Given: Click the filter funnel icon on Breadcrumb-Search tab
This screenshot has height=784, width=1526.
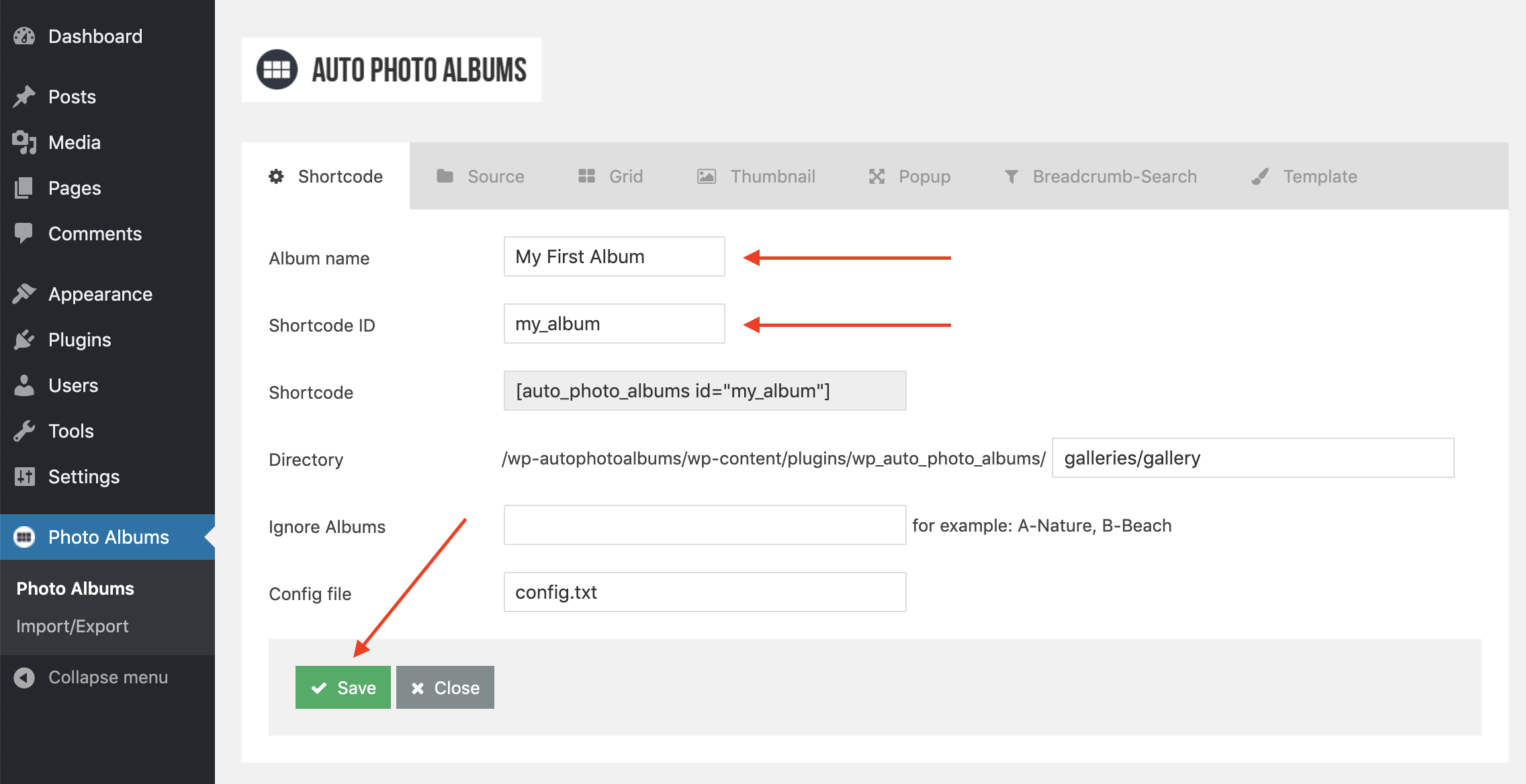Looking at the screenshot, I should (1012, 177).
